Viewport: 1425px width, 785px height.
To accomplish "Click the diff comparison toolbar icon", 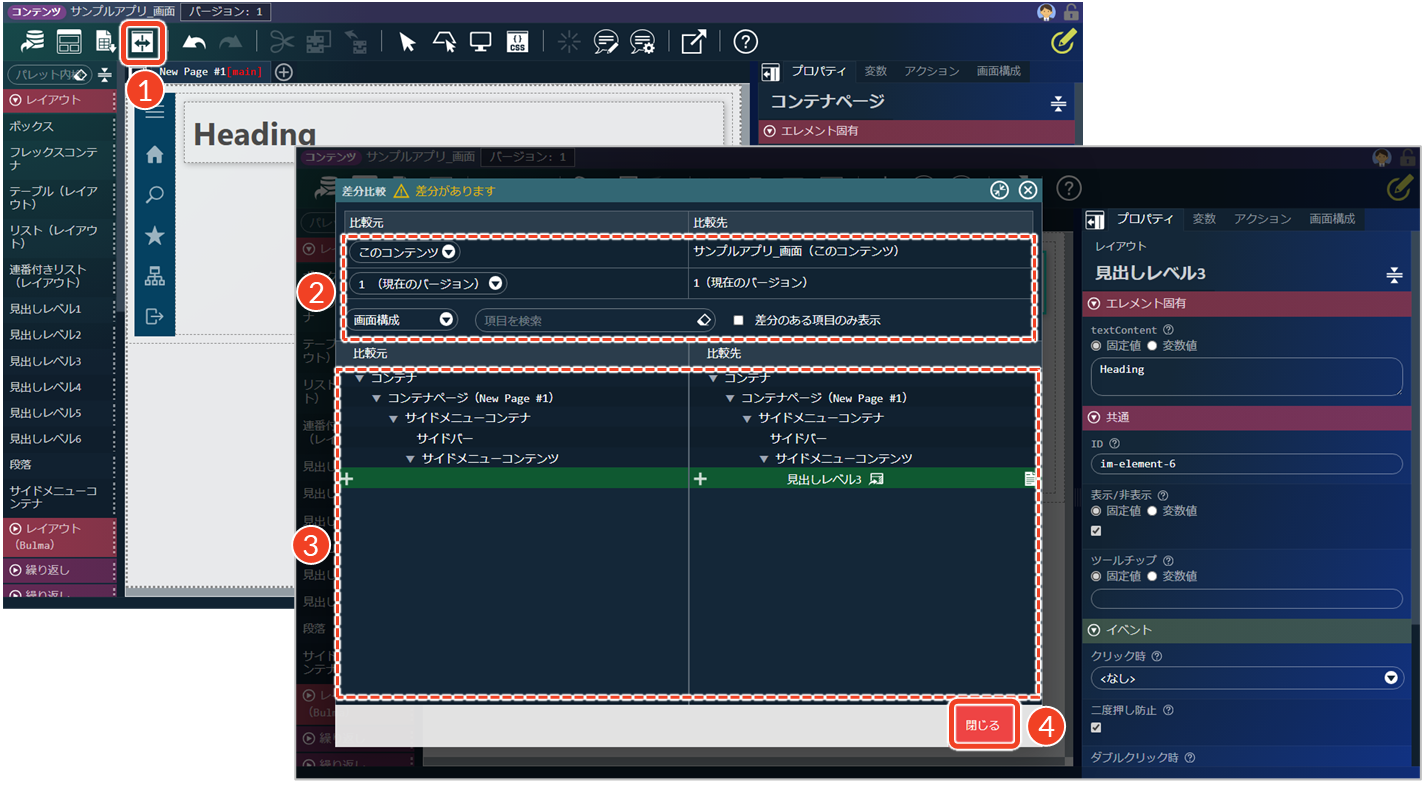I will coord(142,42).
